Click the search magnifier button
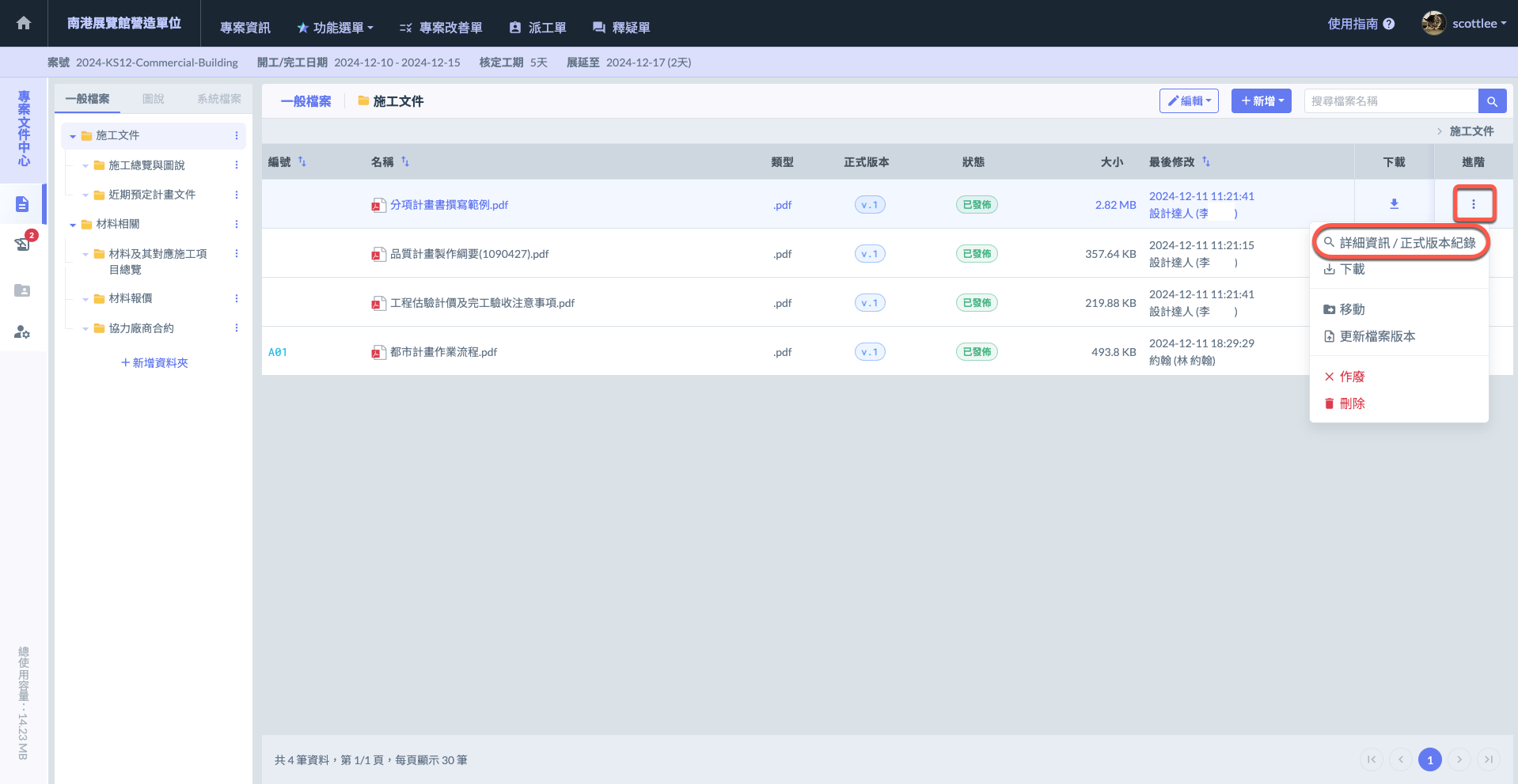 pos(1492,101)
